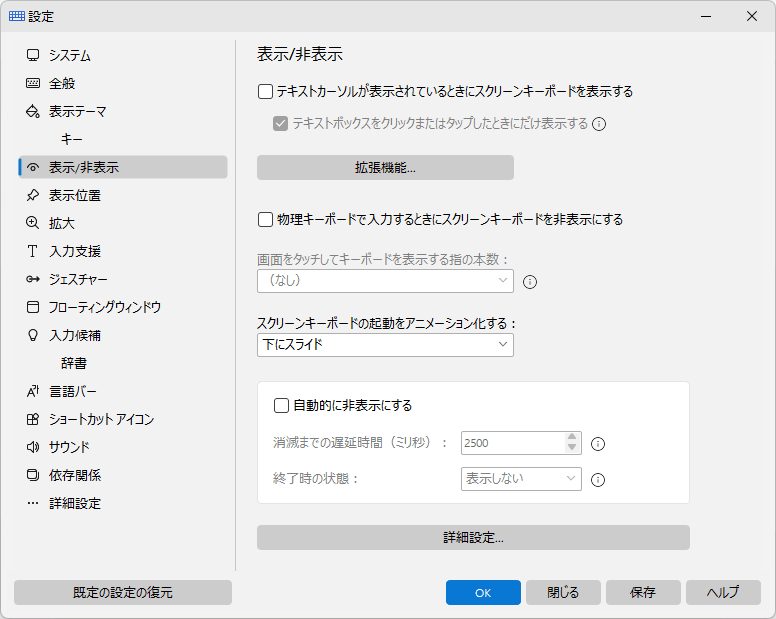Click the 閉じる button

click(x=563, y=592)
